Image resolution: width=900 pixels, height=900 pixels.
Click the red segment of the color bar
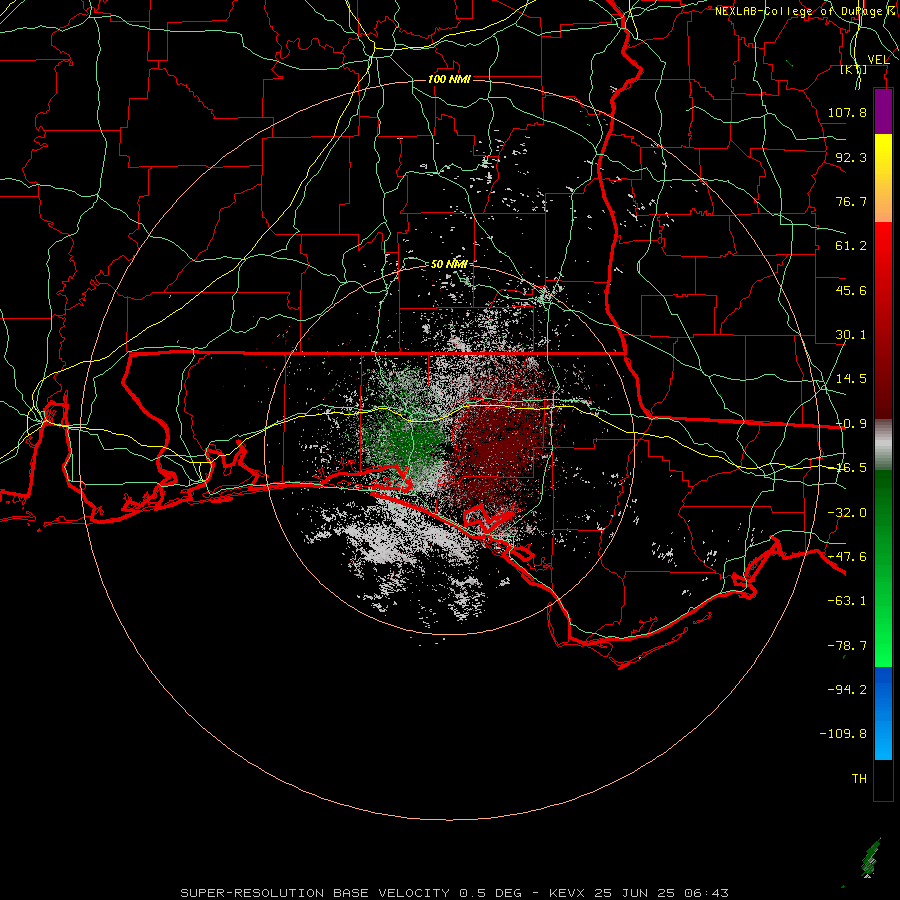pyautogui.click(x=883, y=320)
